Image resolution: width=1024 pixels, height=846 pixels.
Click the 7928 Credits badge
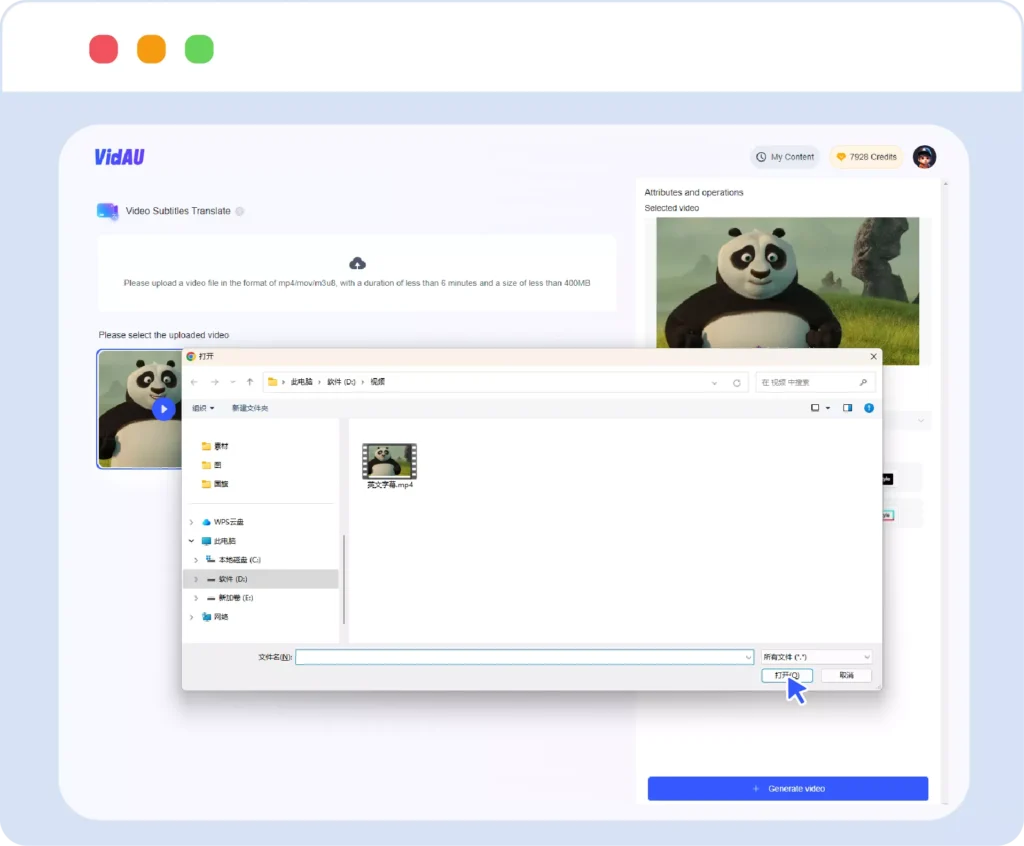click(x=866, y=157)
